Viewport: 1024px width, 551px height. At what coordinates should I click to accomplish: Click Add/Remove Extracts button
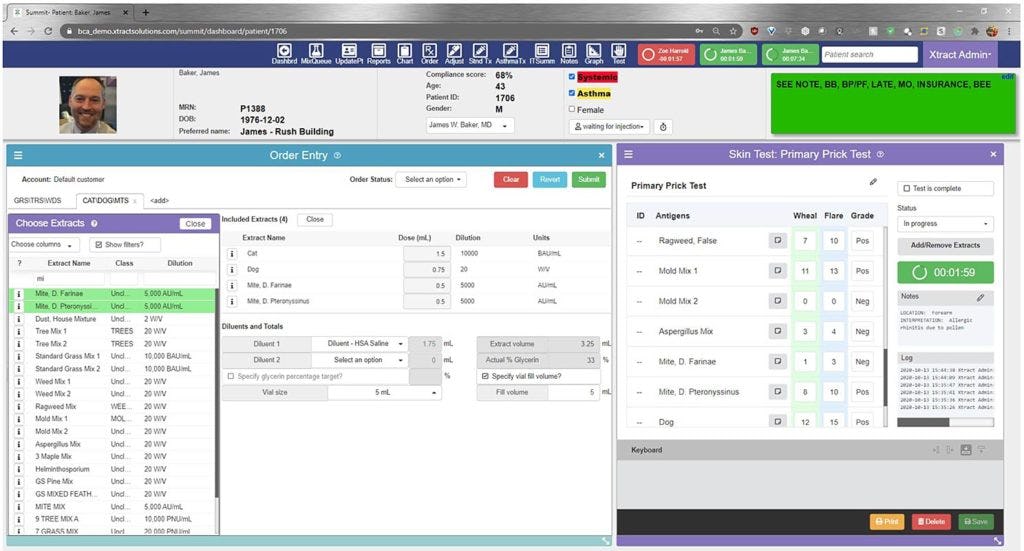coord(945,245)
